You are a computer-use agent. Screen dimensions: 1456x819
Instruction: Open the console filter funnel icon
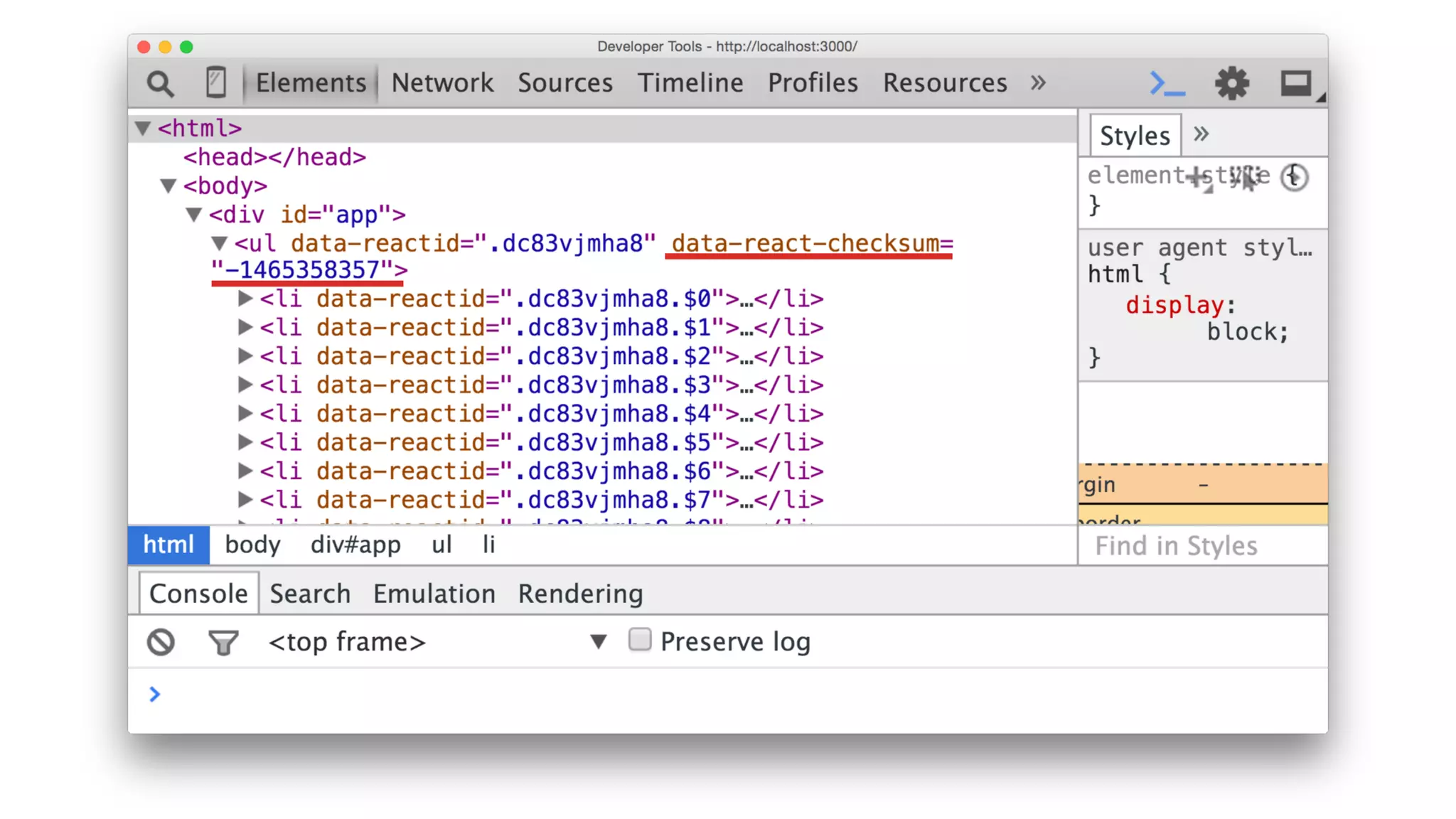click(x=223, y=643)
